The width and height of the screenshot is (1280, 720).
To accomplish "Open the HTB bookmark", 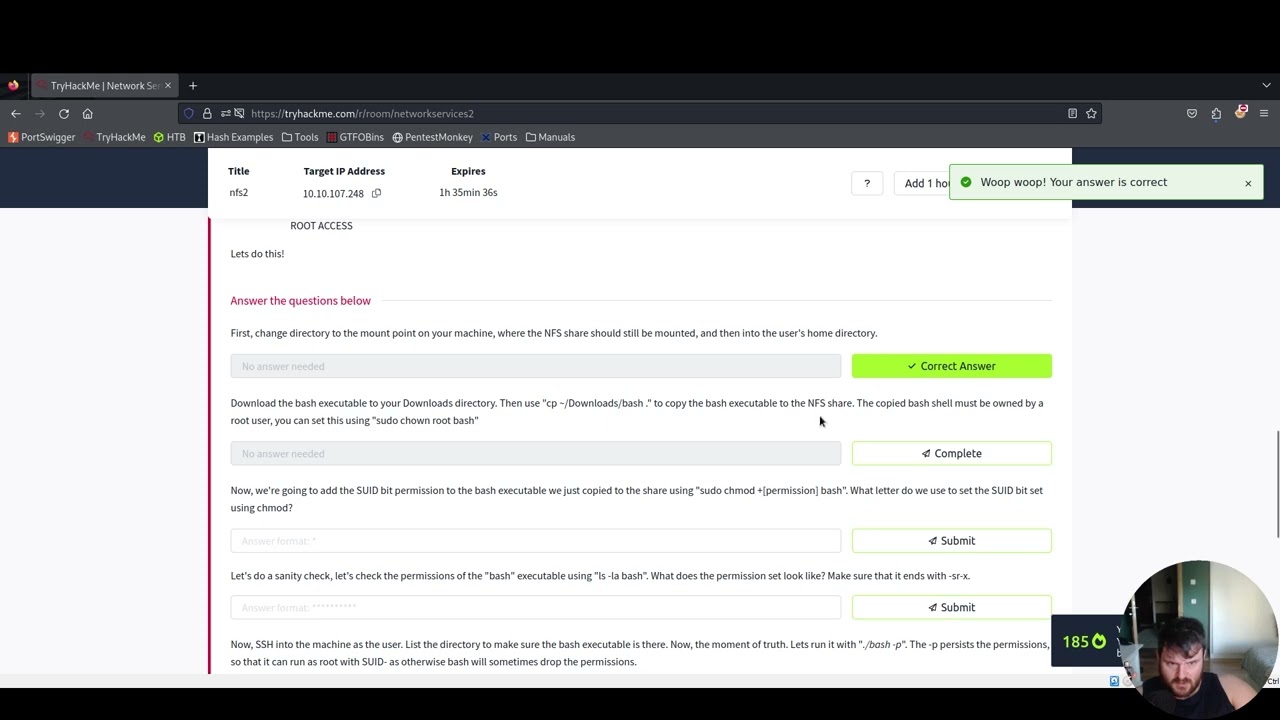I will [x=169, y=137].
